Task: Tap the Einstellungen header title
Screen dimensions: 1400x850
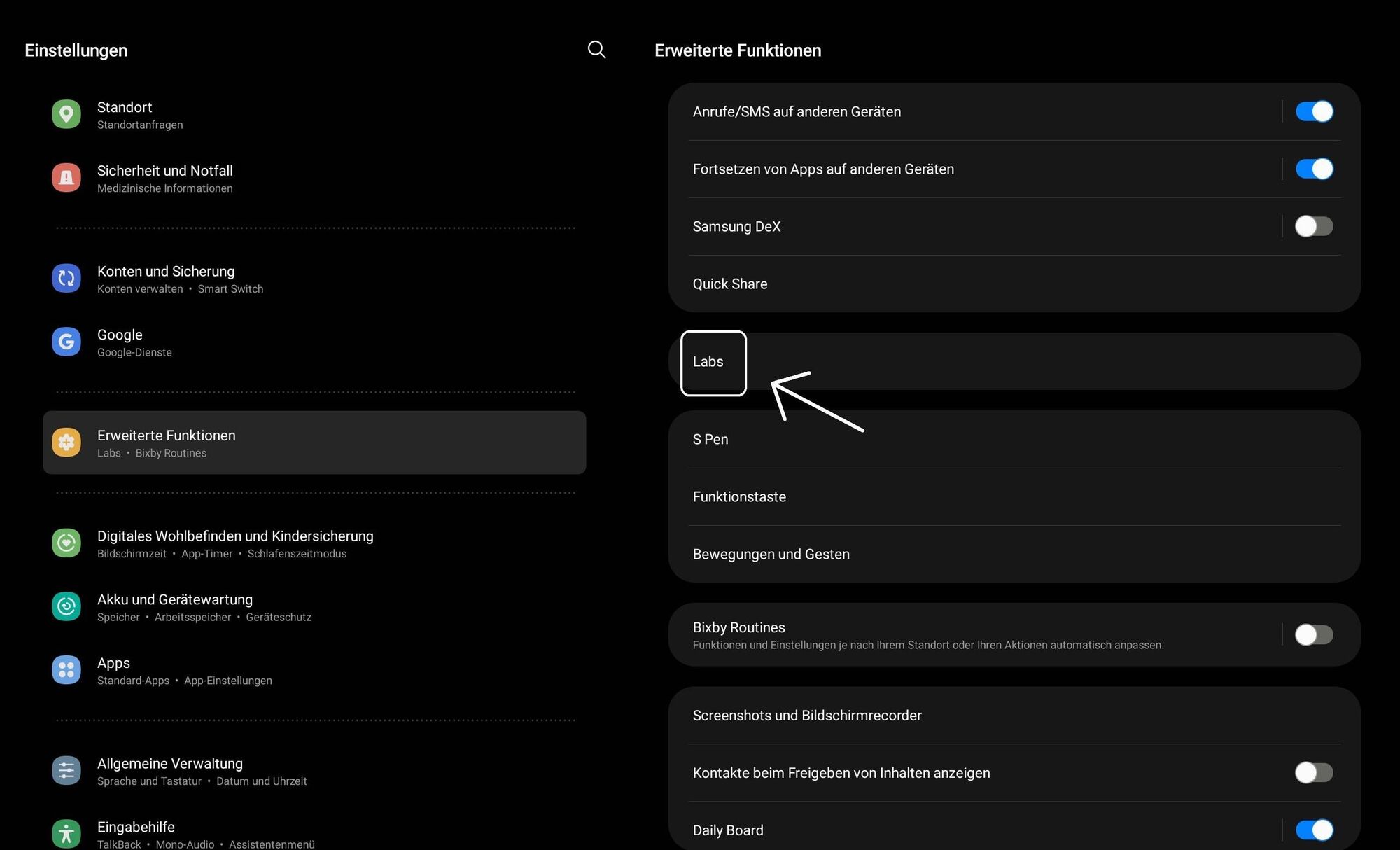Action: point(76,50)
